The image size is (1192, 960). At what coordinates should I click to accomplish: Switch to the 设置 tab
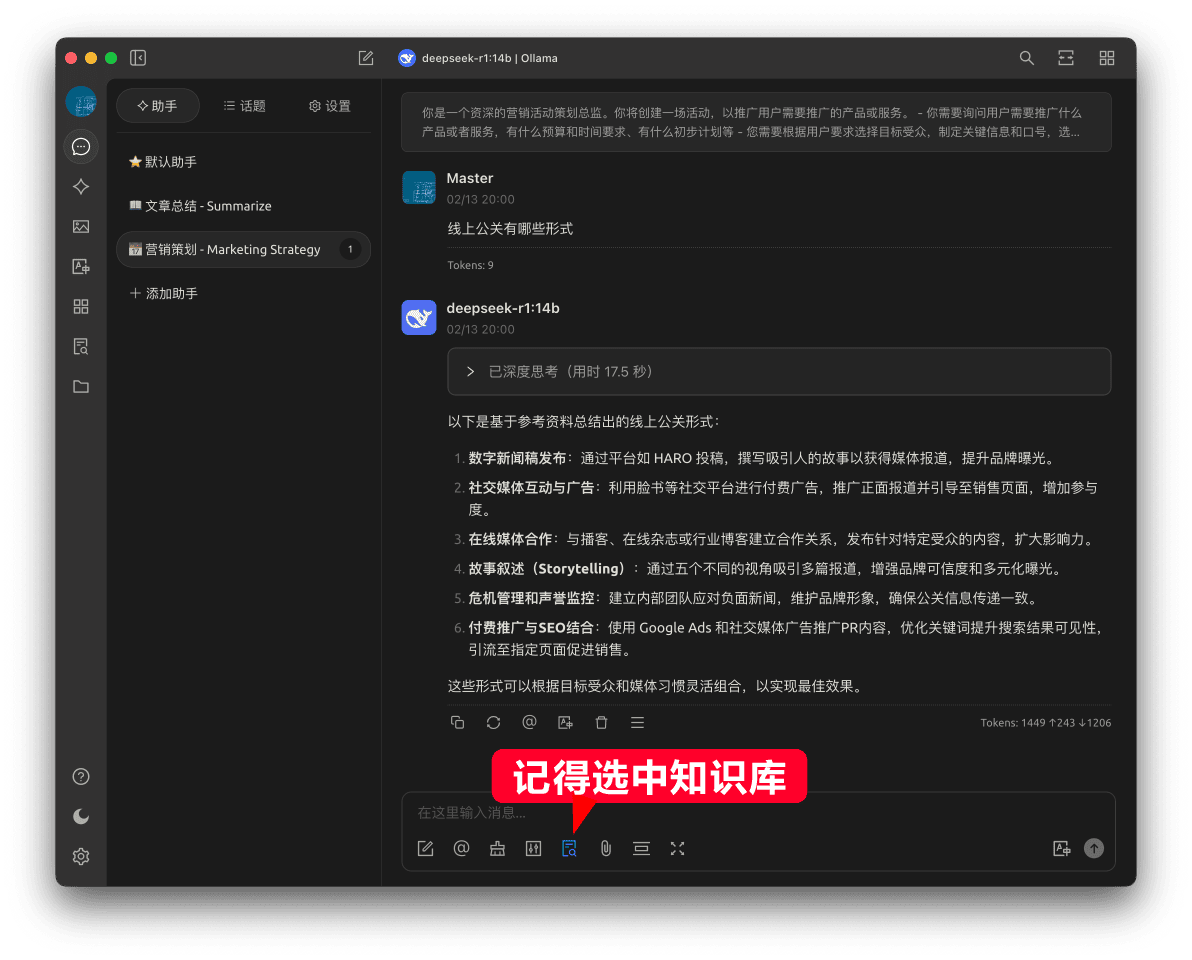[x=329, y=104]
